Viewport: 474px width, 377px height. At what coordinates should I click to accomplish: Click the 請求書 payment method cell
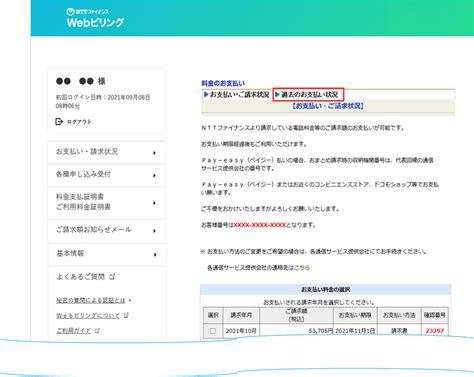click(399, 331)
